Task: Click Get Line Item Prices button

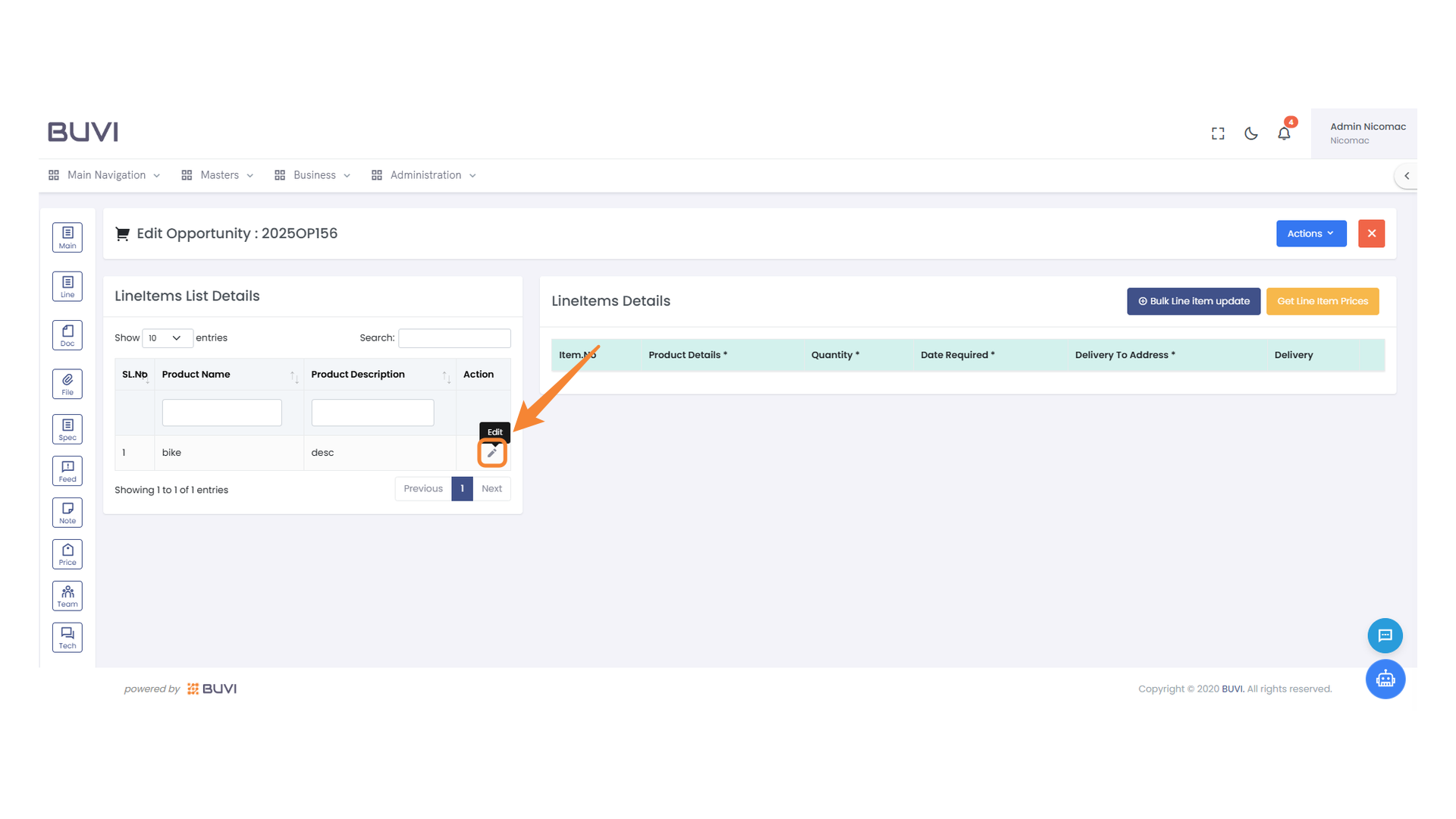Action: tap(1322, 301)
